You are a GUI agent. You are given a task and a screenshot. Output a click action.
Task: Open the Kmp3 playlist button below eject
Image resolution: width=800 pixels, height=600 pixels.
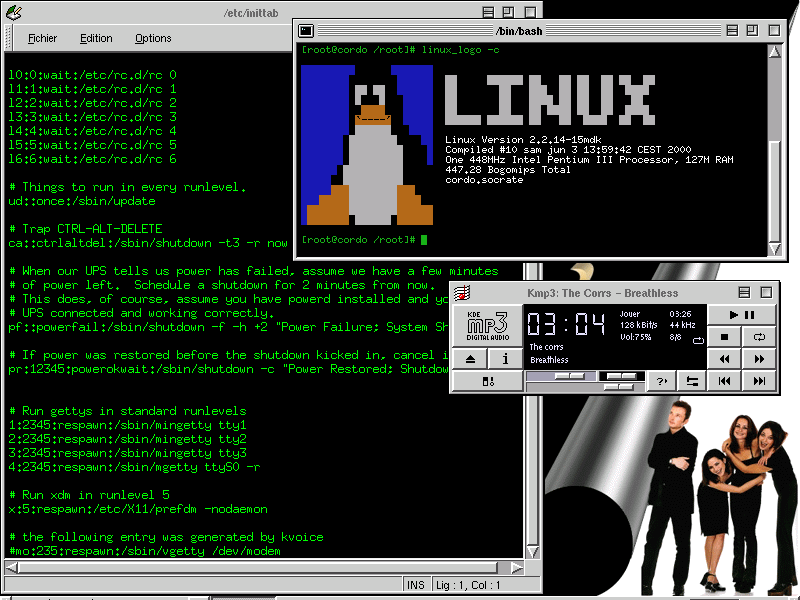tap(487, 381)
